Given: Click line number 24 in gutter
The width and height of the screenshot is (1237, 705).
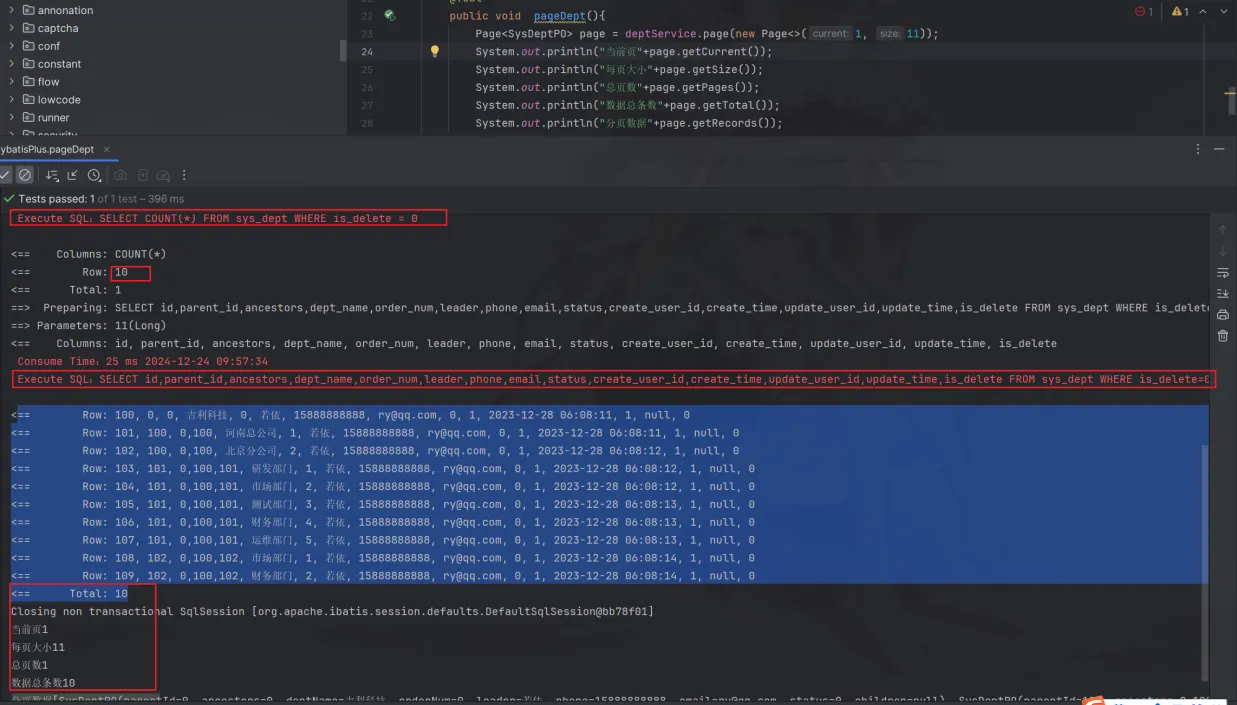Looking at the screenshot, I should 366,52.
